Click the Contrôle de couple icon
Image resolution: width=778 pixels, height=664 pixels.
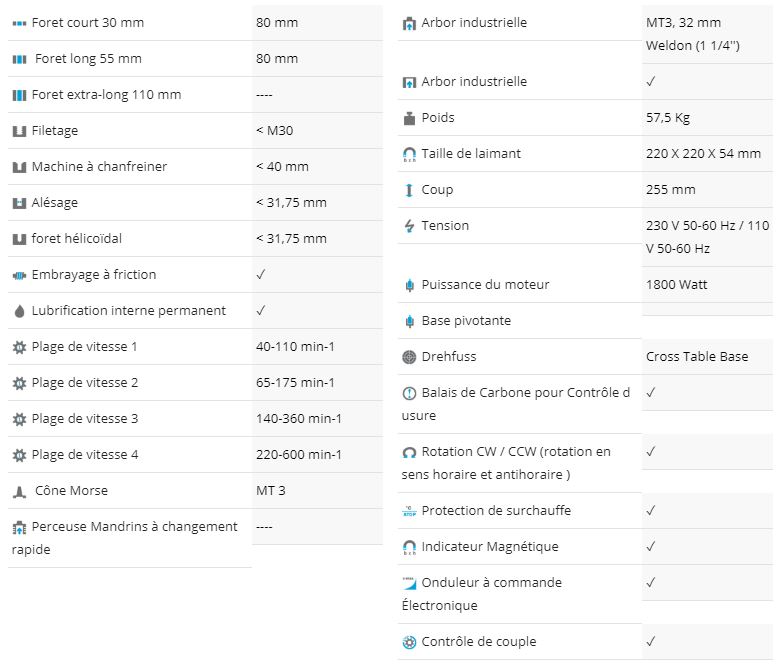tap(409, 642)
